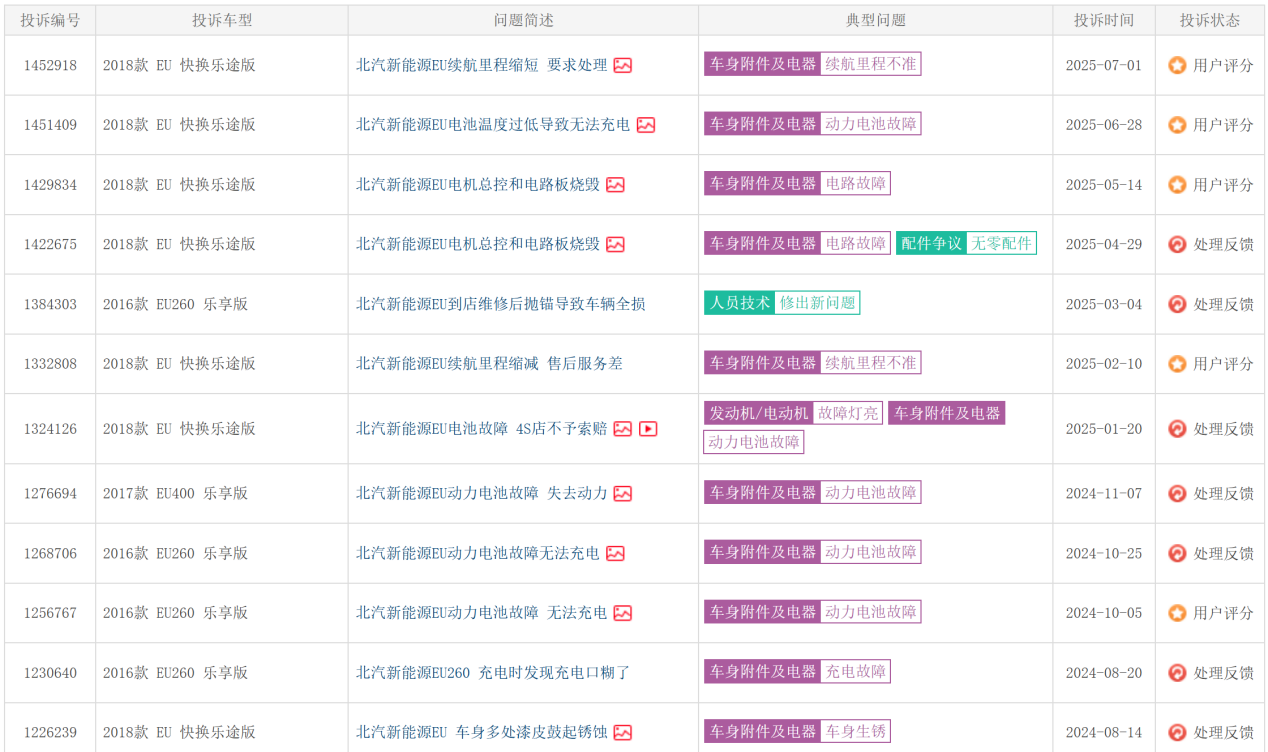Viewport: 1268px width, 752px height.
Task: Click red feedback status icon for 1384303
Action: click(1177, 304)
